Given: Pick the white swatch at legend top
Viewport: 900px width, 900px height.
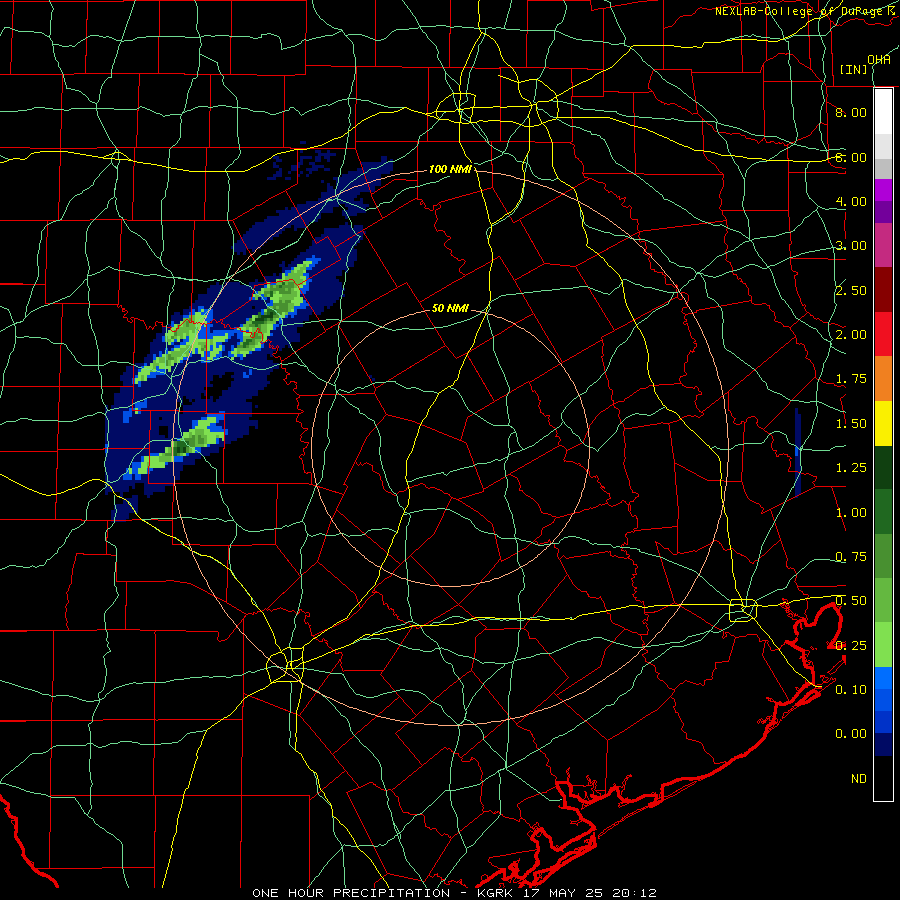Looking at the screenshot, I should pos(883,111).
